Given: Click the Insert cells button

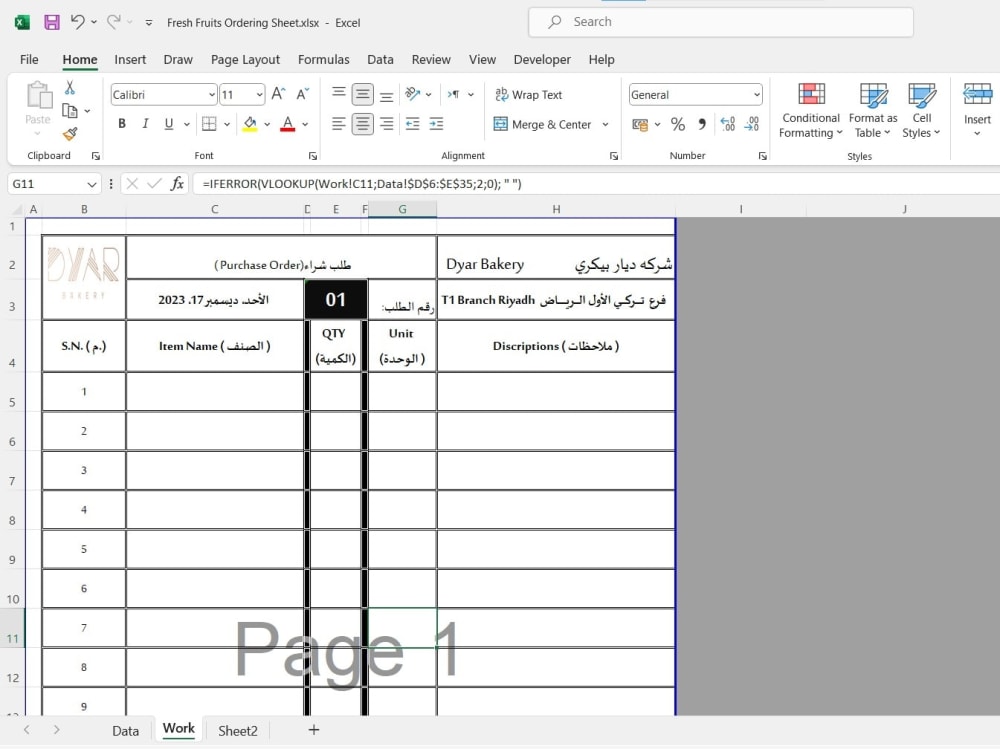Looking at the screenshot, I should click(977, 110).
